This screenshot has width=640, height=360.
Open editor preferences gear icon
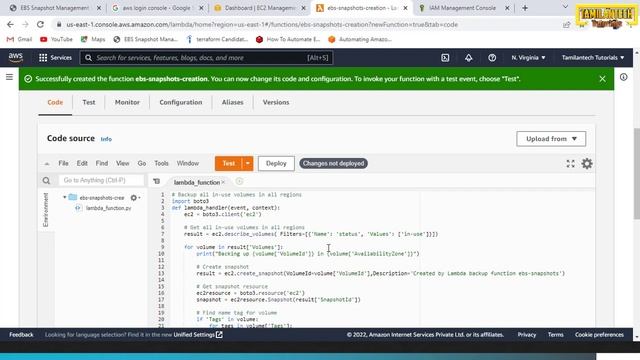click(587, 164)
